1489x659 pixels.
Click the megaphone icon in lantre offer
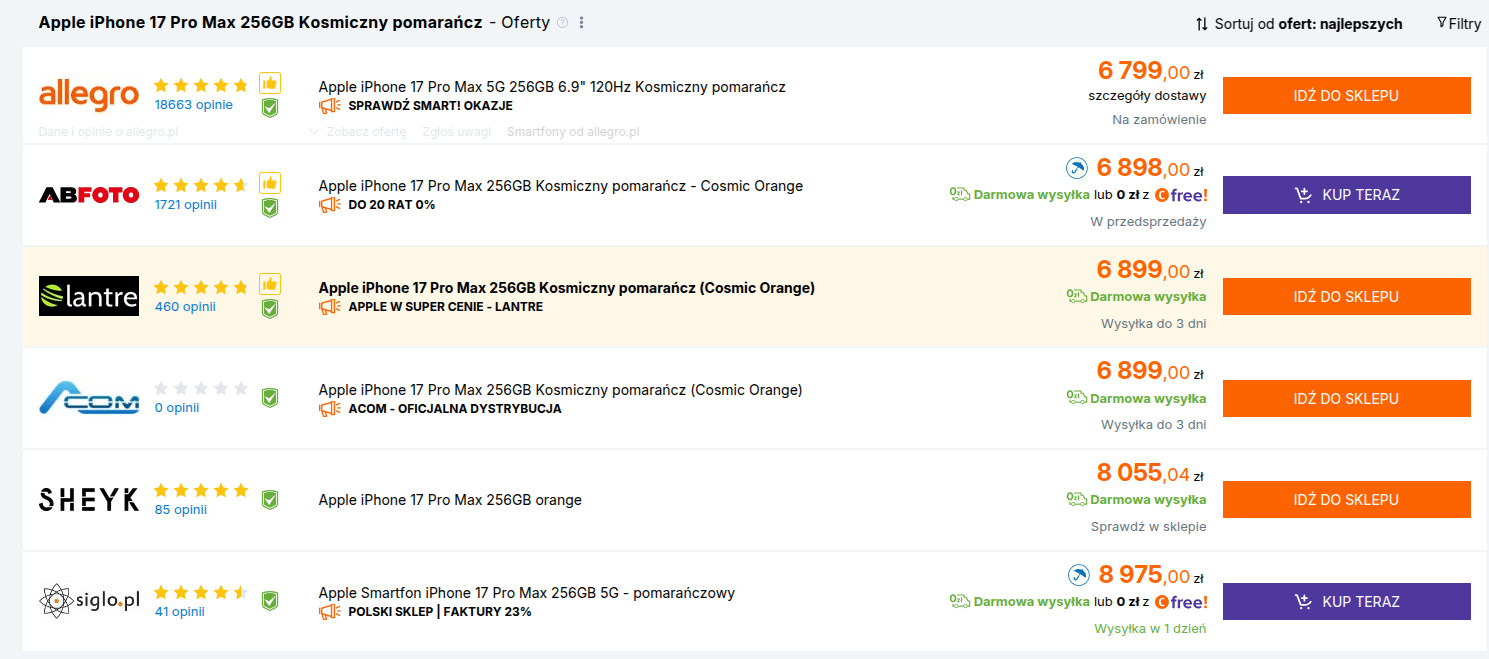click(x=330, y=306)
